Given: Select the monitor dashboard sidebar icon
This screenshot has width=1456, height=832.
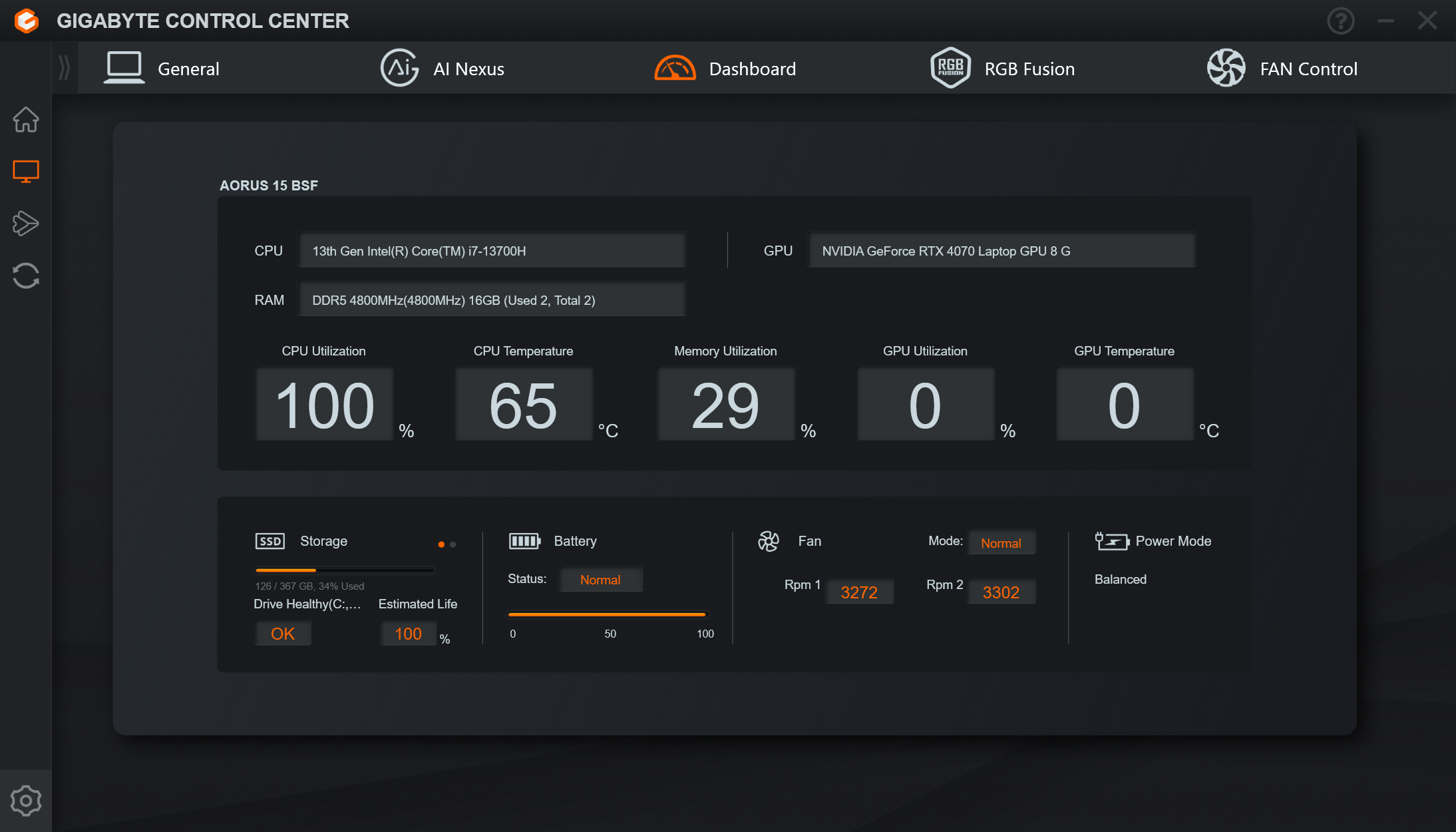Looking at the screenshot, I should pos(26,171).
